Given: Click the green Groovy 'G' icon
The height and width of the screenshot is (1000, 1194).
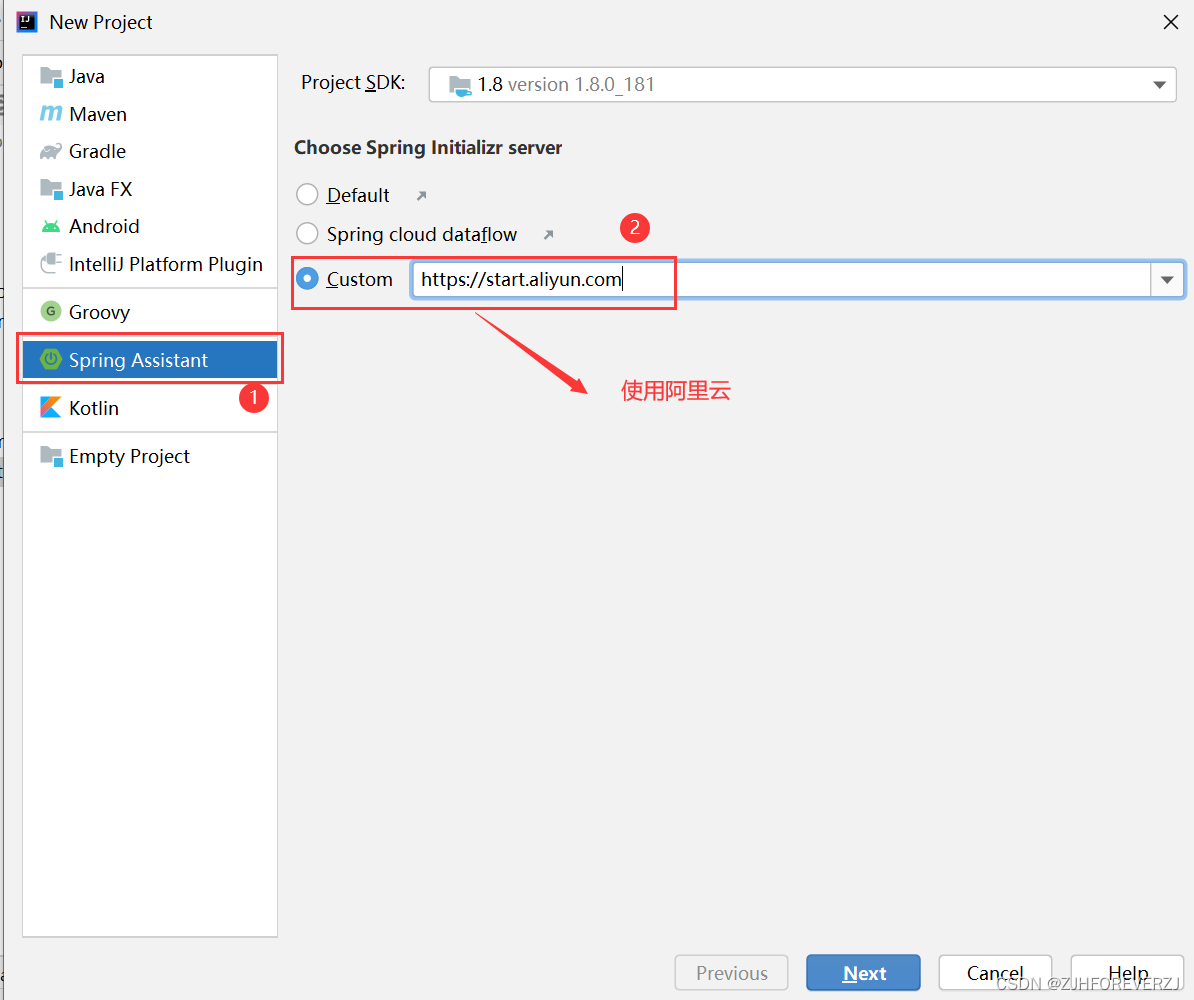Looking at the screenshot, I should [x=51, y=312].
